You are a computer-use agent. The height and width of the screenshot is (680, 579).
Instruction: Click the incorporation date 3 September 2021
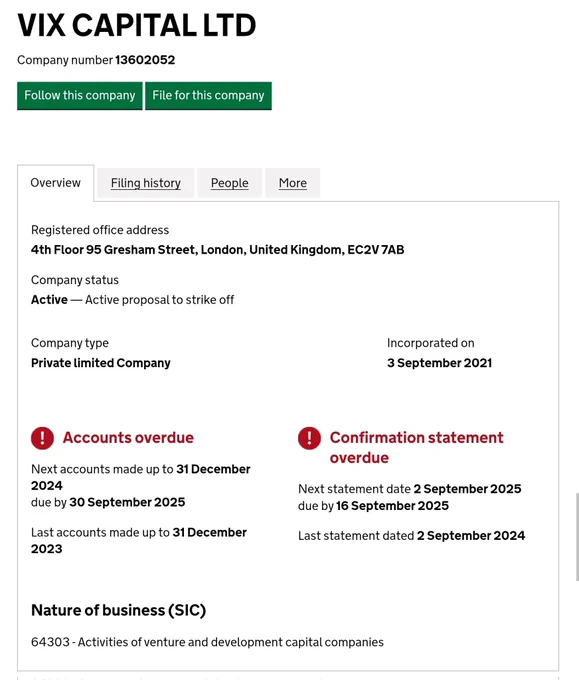(439, 363)
